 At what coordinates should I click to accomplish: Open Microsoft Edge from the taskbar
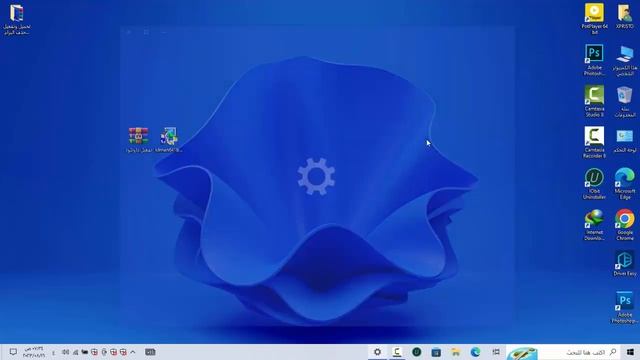[x=475, y=352]
